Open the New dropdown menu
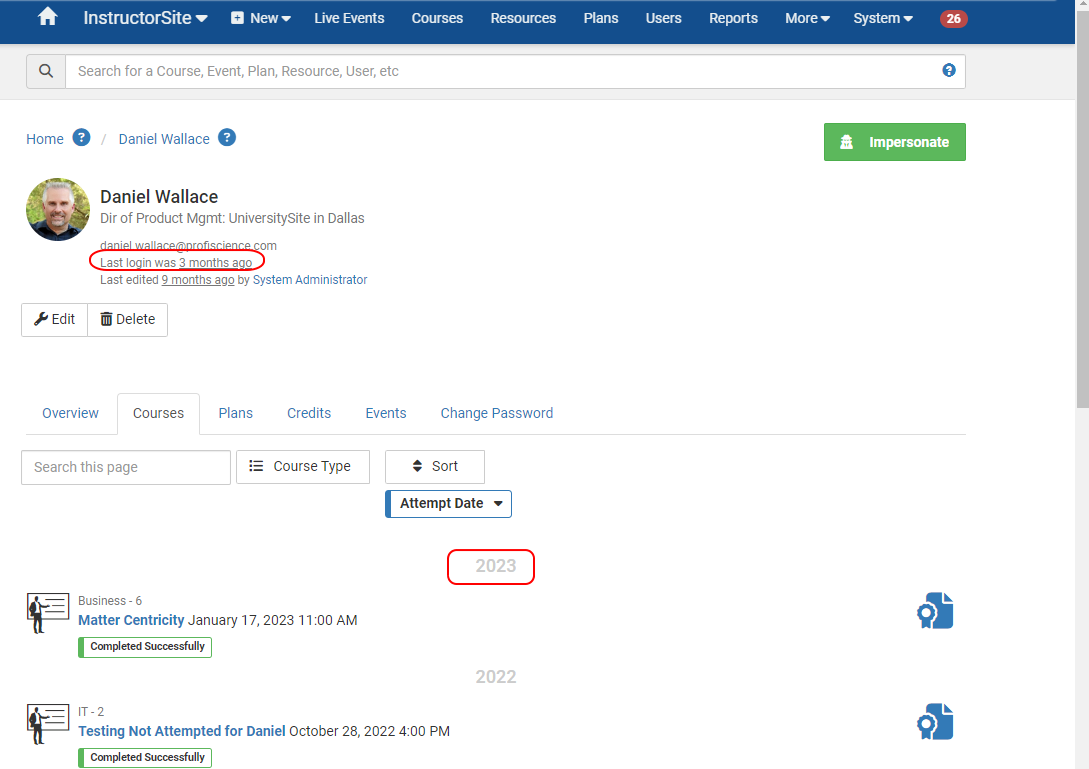Screen dimensions: 1089x769 coord(260,18)
